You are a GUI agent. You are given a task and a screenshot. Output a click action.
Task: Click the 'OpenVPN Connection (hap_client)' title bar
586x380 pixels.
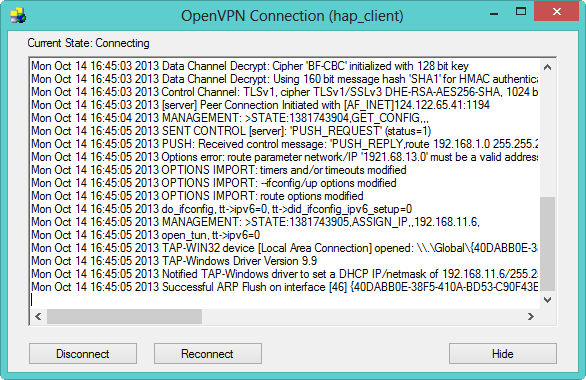[x=292, y=16]
